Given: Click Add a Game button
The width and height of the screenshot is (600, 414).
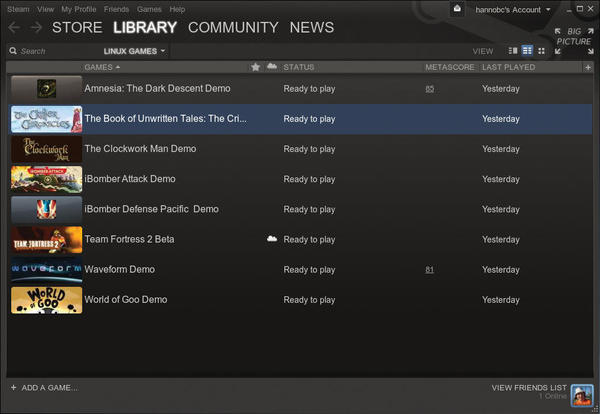Looking at the screenshot, I should 44,388.
